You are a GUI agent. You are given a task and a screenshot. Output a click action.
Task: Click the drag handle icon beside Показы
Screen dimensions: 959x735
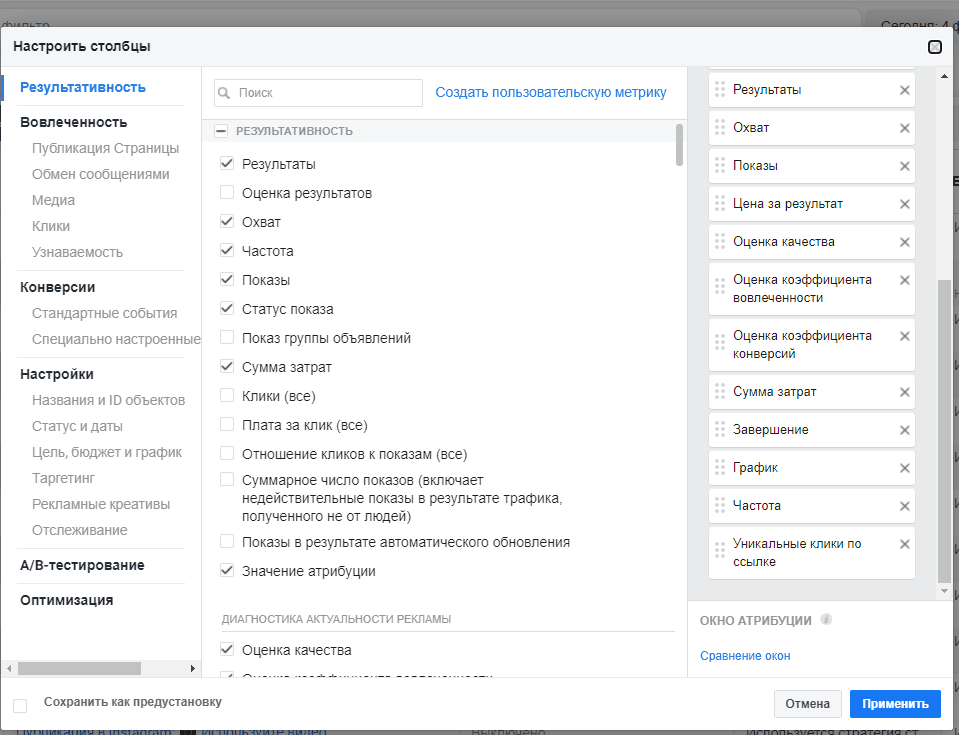click(720, 166)
